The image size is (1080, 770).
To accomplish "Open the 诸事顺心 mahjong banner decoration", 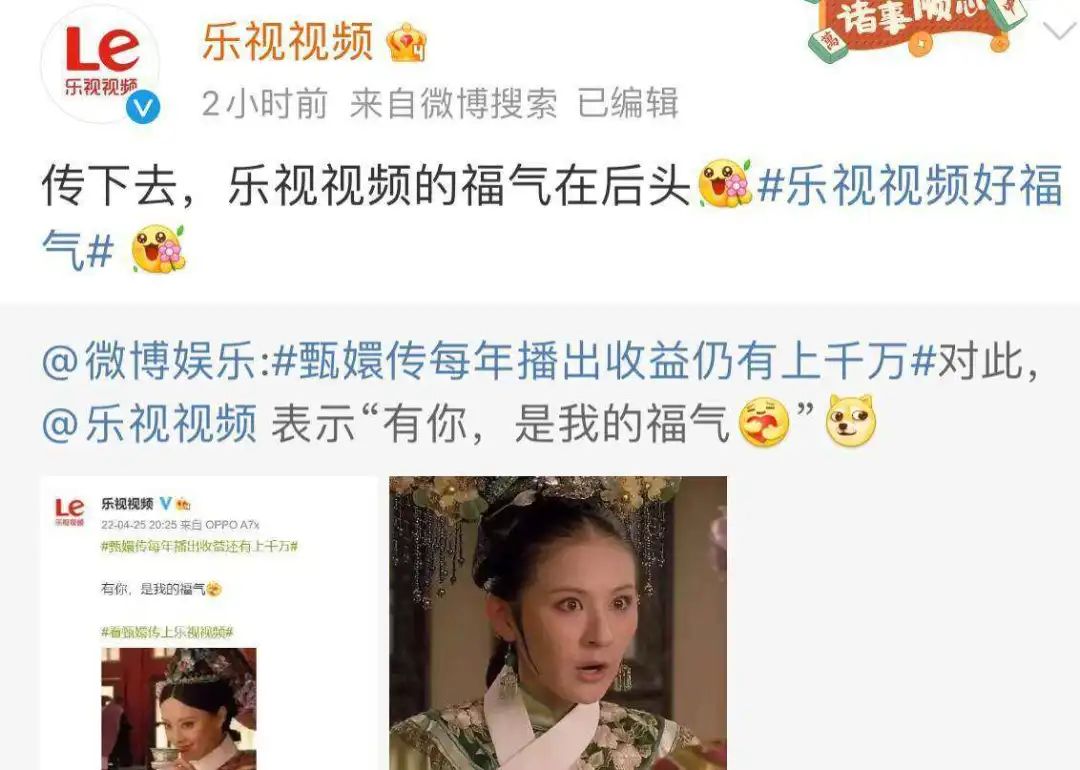I will point(917,28).
